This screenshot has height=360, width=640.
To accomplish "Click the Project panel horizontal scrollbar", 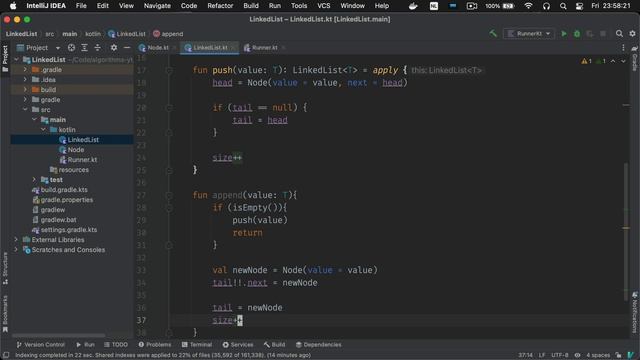I will [58, 336].
